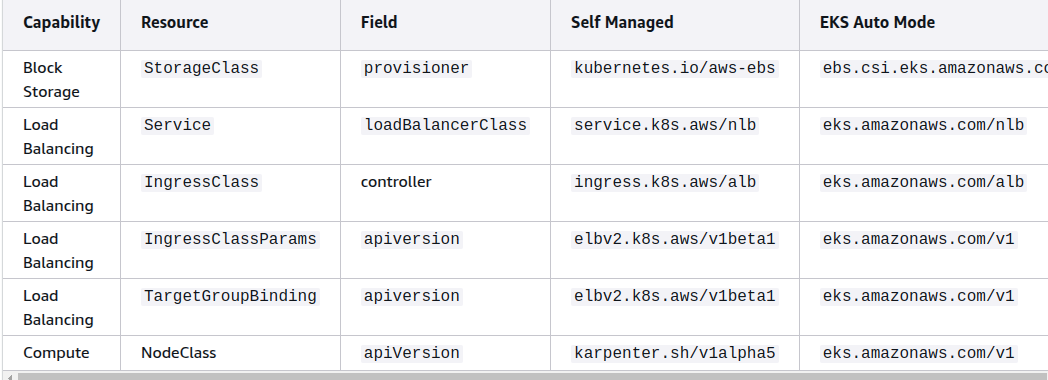Click the Self Managed column header
This screenshot has width=1048, height=380.
coord(622,23)
